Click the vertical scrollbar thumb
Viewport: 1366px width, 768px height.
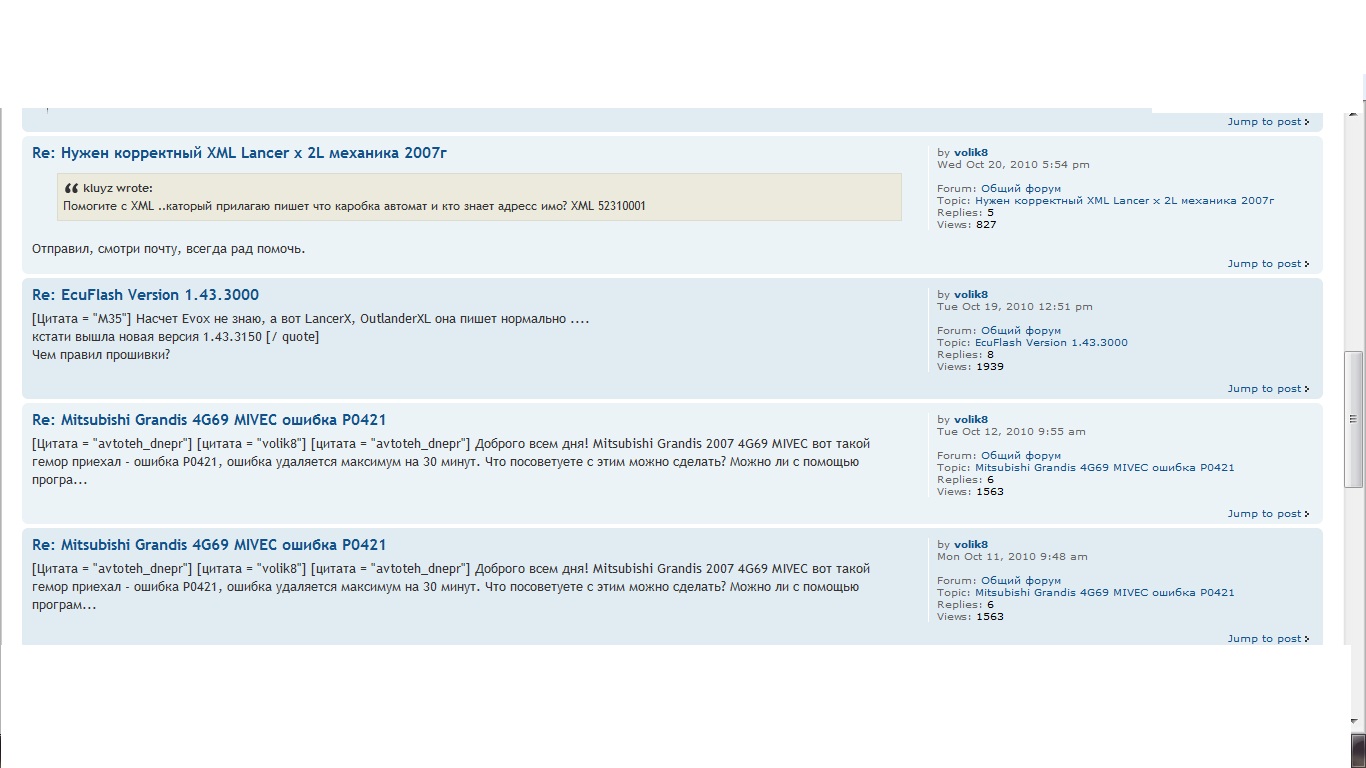point(1354,418)
